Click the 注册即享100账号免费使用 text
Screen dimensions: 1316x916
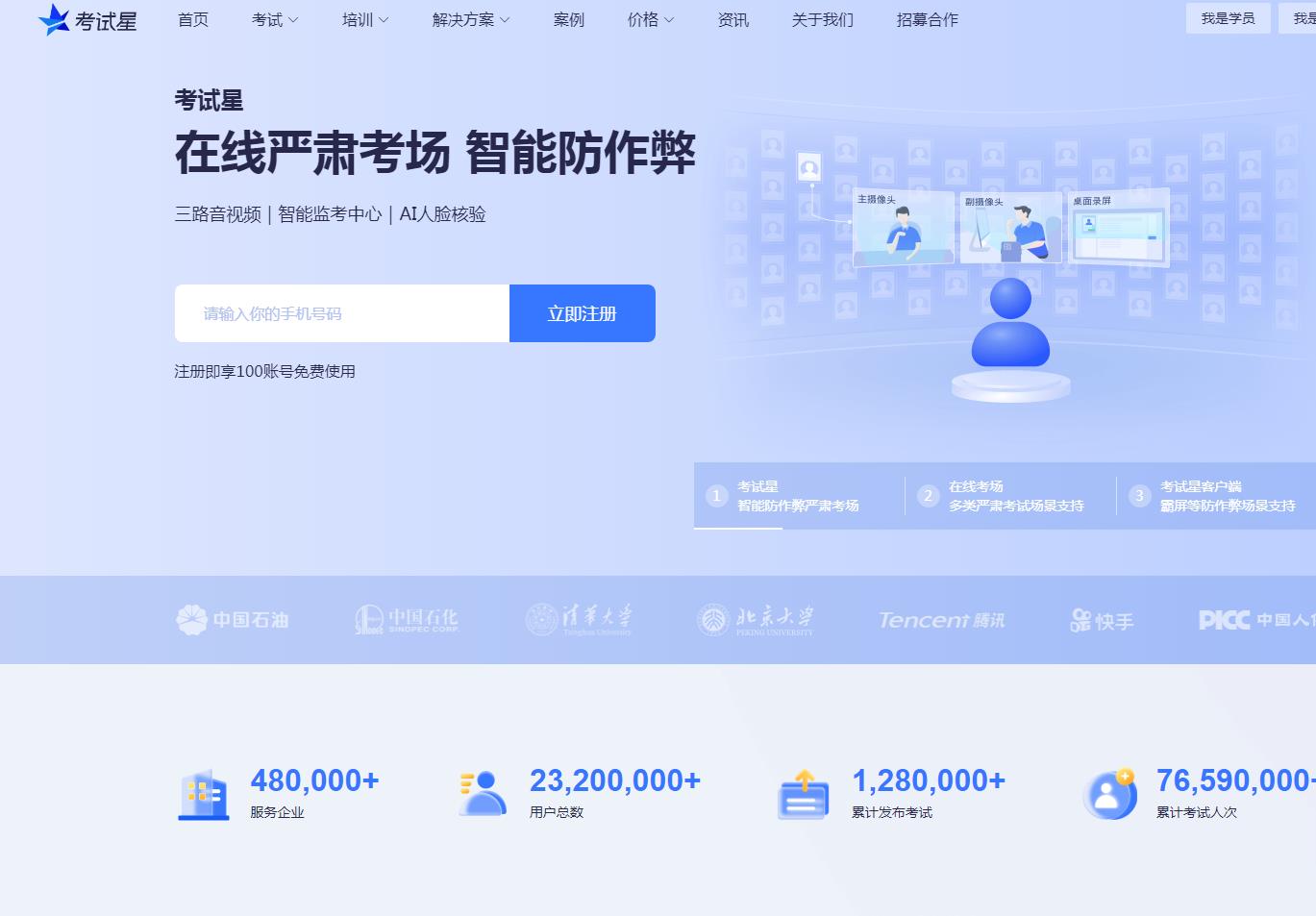[x=264, y=371]
